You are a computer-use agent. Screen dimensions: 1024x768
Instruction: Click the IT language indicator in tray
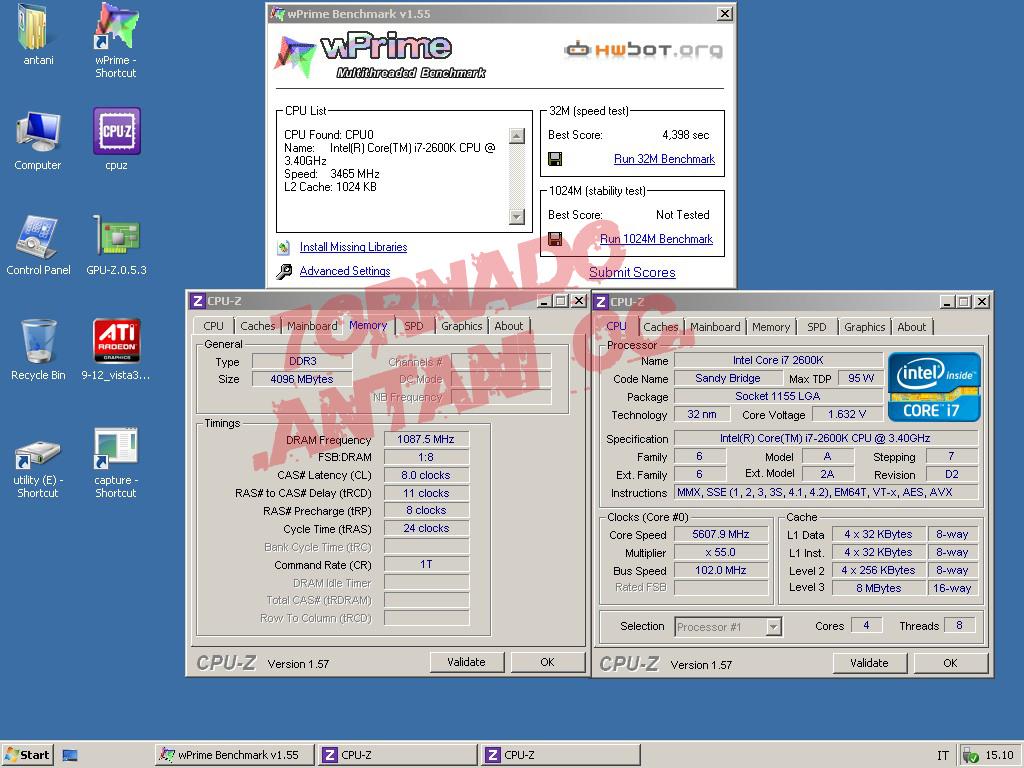[942, 756]
